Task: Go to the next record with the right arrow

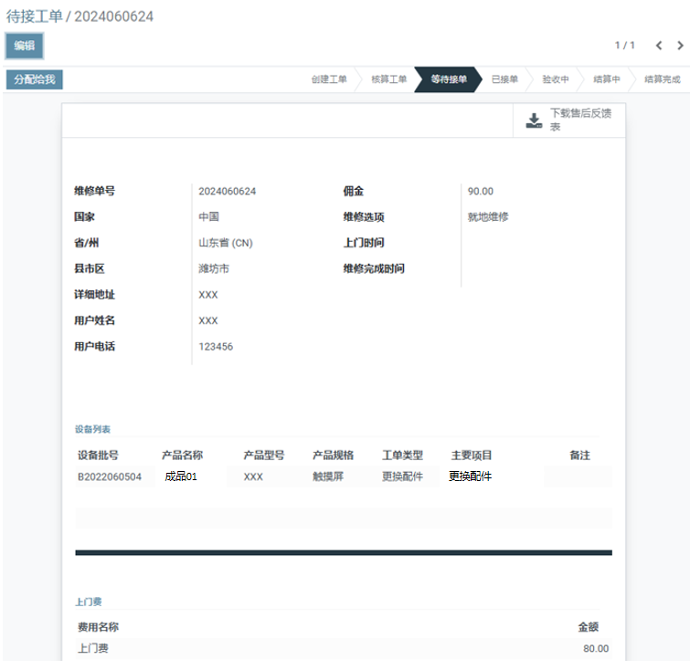Action: click(681, 45)
